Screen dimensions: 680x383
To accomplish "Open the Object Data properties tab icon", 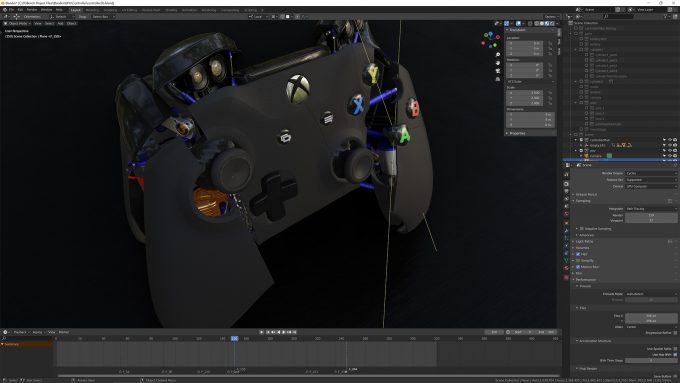I will pyautogui.click(x=566, y=260).
